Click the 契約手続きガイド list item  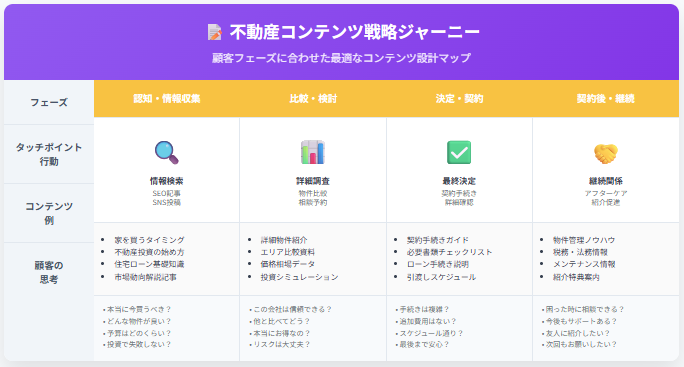click(x=438, y=240)
